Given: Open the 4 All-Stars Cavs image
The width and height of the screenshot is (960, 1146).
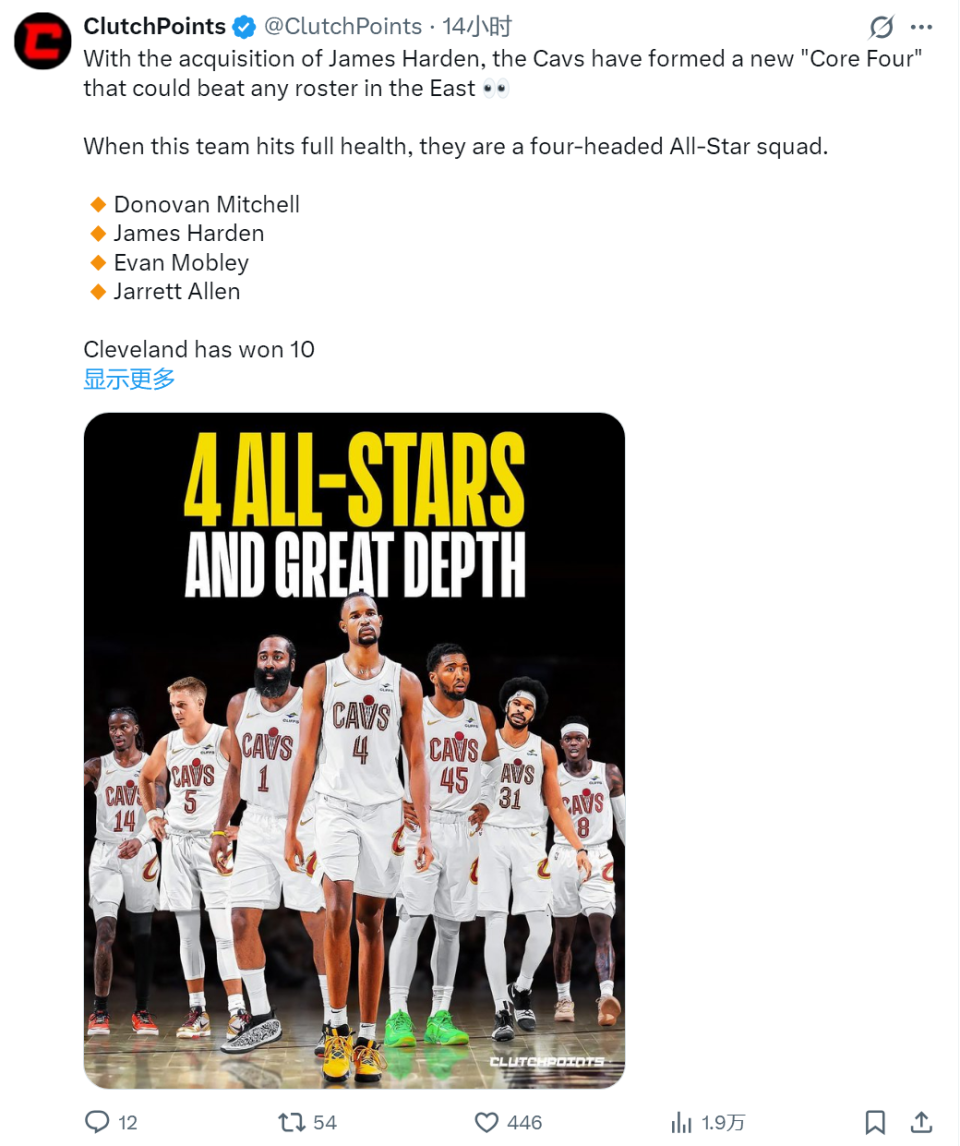Looking at the screenshot, I should (x=354, y=750).
